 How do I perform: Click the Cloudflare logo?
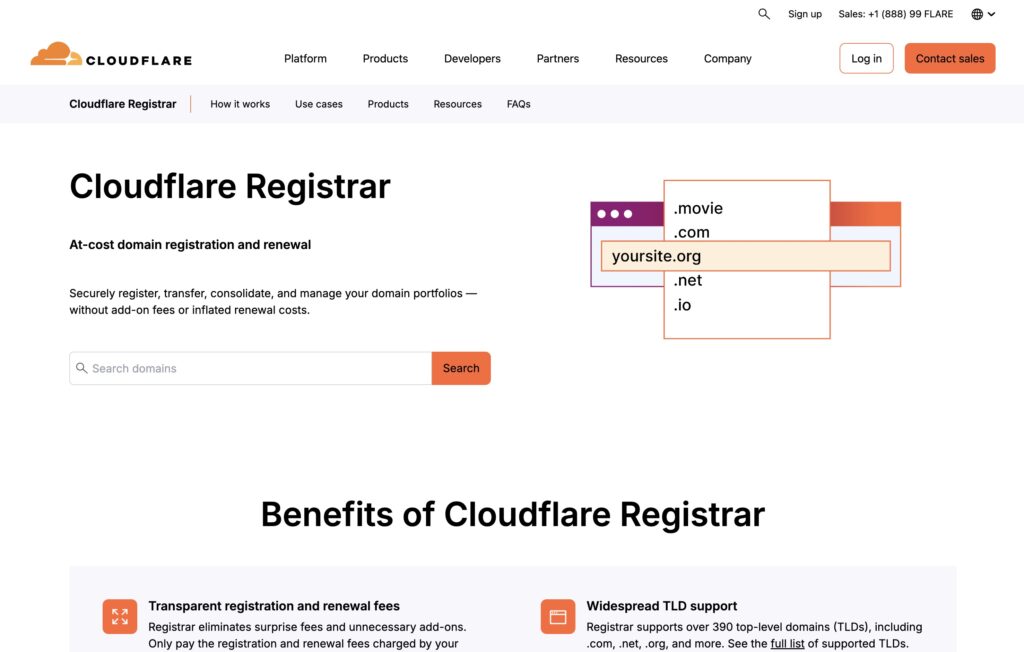pyautogui.click(x=110, y=57)
